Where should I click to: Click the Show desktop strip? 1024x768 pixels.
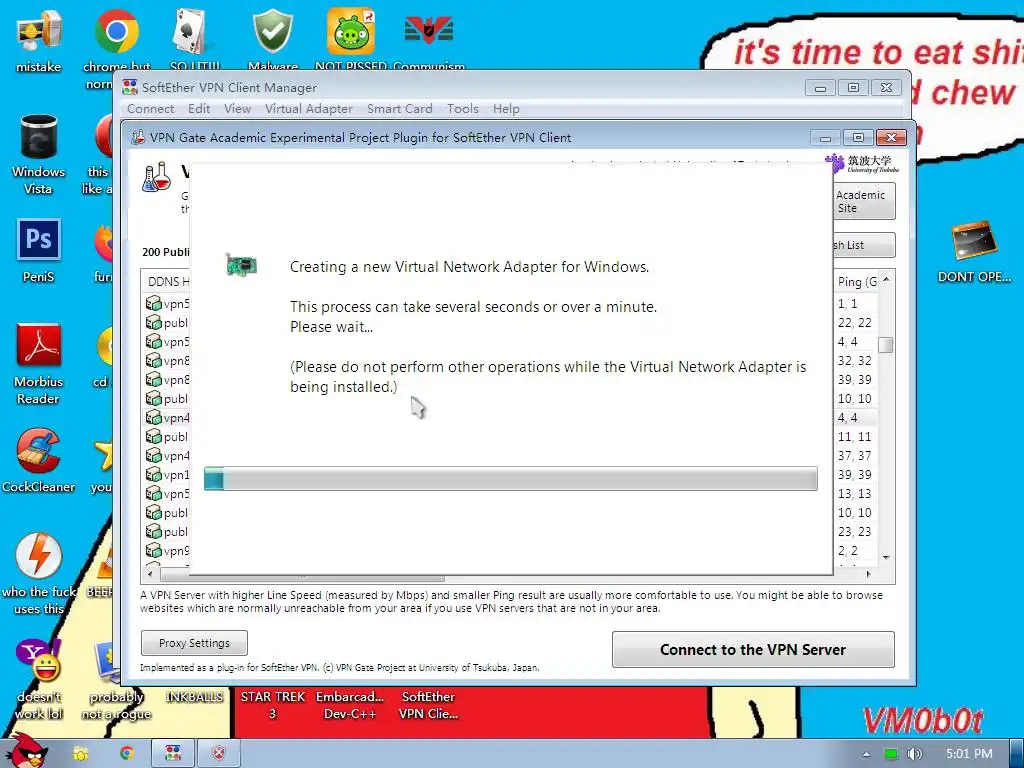point(1017,754)
